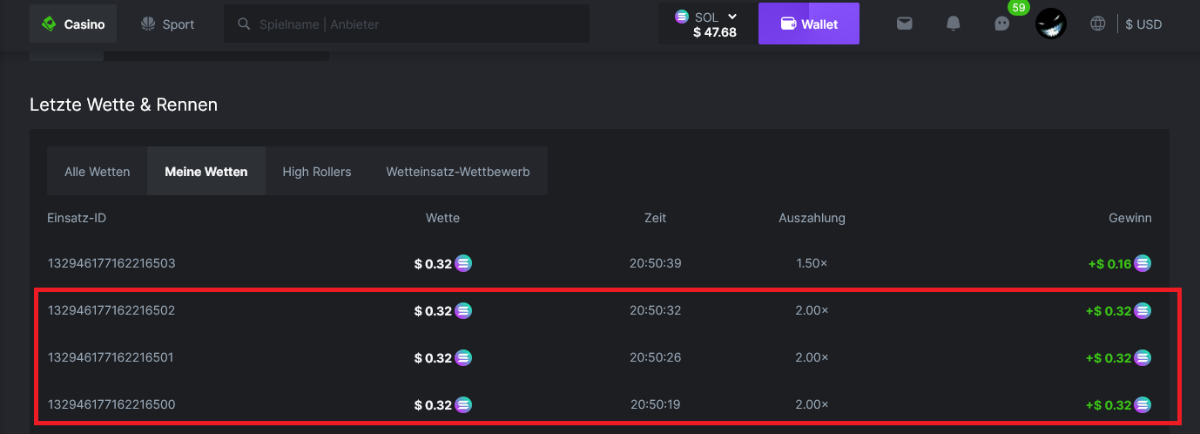Open the chat bubble with 59 badge
1200x434 pixels.
[x=1002, y=24]
